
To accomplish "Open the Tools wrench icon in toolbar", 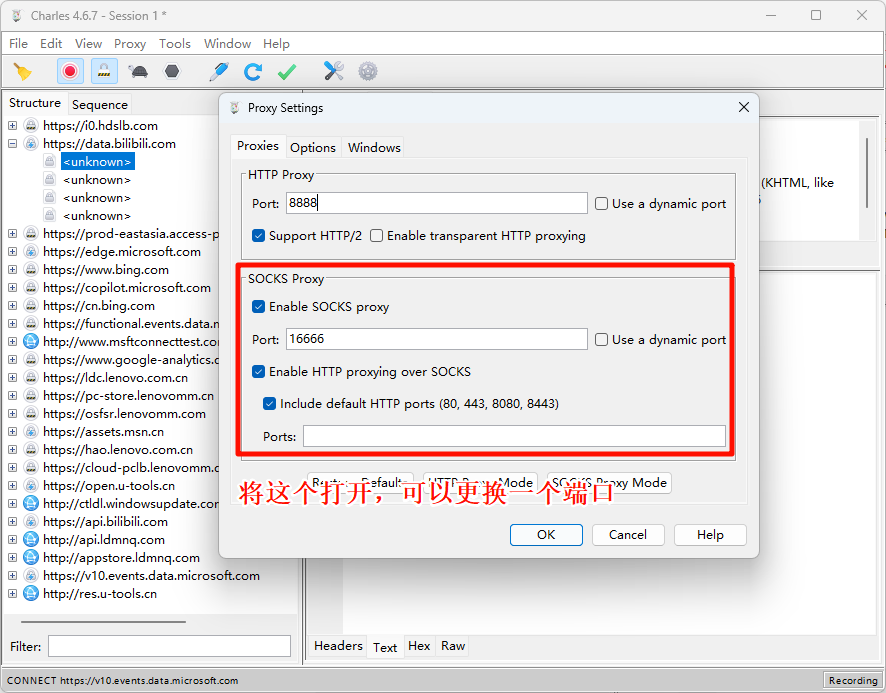I will pos(333,71).
